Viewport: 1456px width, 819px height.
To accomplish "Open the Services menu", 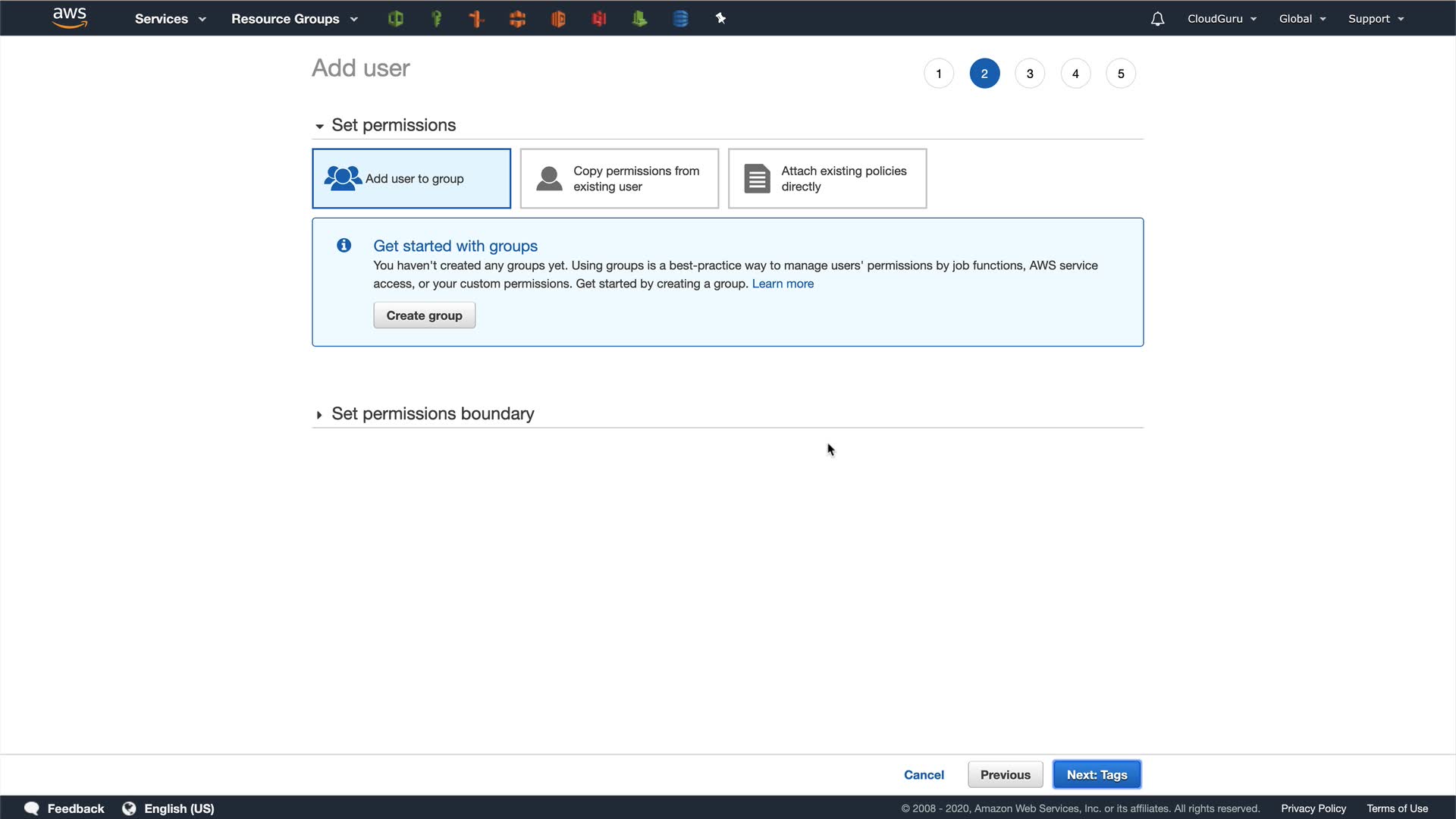I will click(x=170, y=19).
